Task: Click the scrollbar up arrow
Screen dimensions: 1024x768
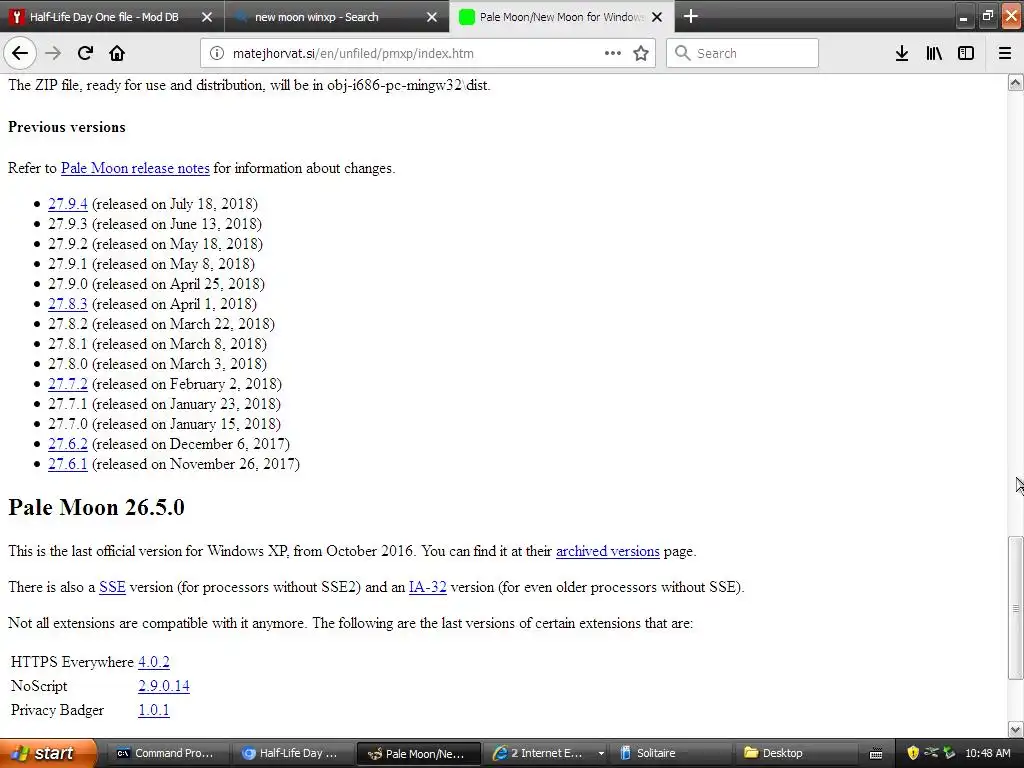Action: (x=1016, y=82)
